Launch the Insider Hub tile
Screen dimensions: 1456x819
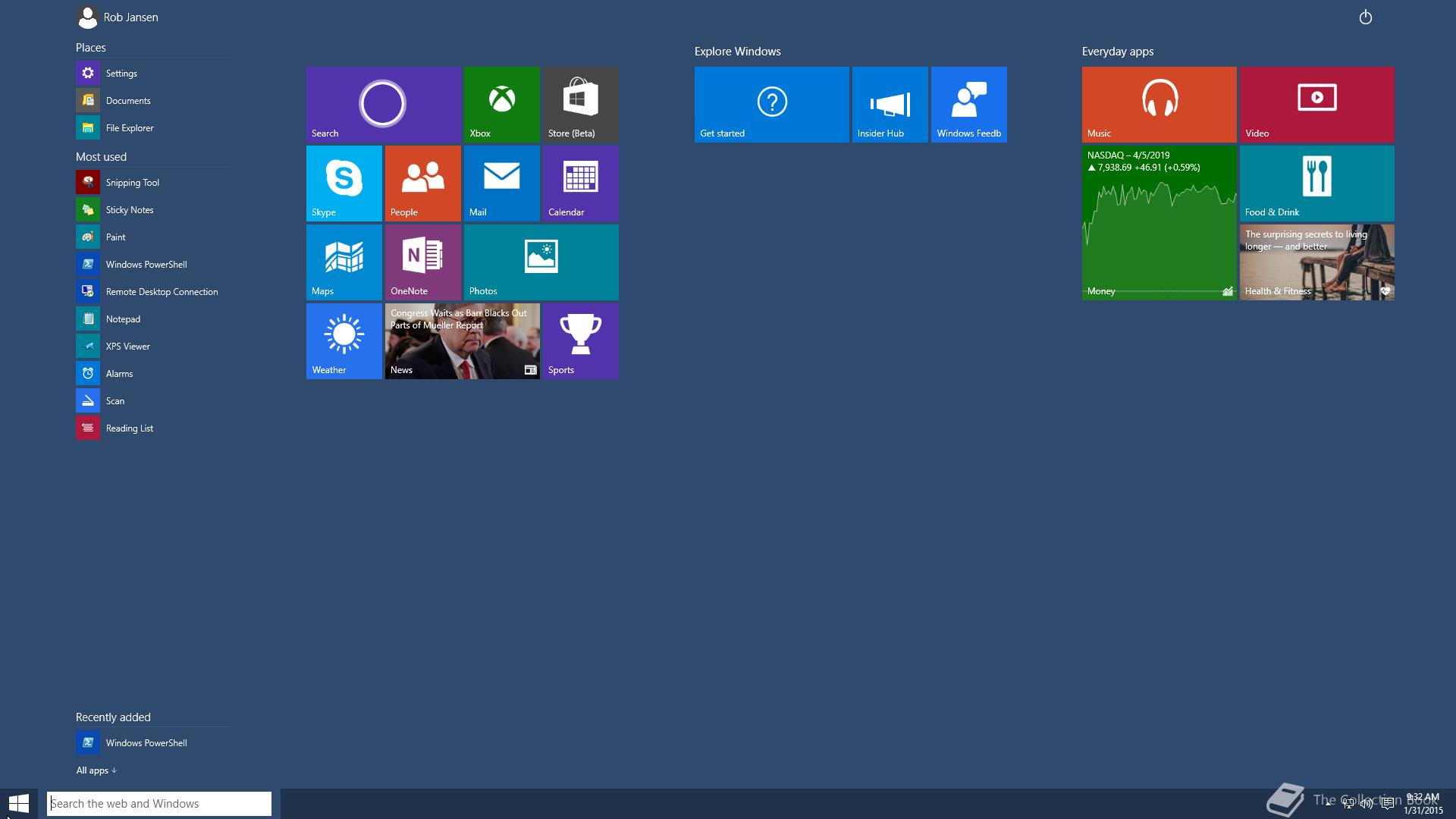coord(890,105)
